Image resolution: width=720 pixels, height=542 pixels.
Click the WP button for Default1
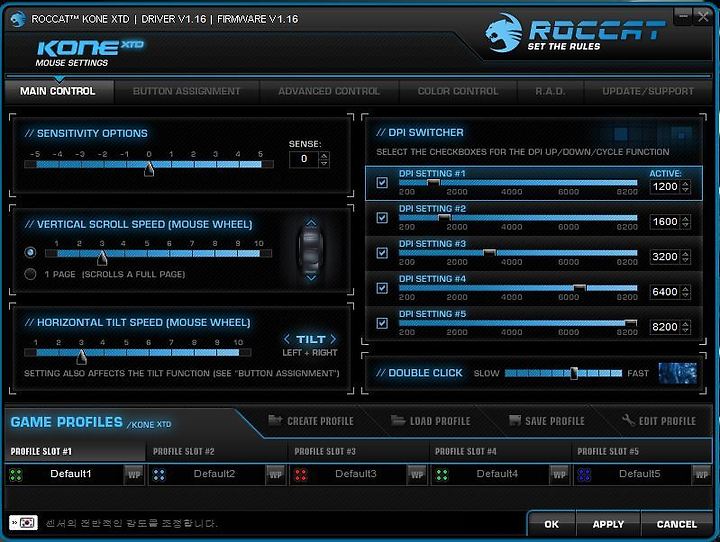pos(134,475)
